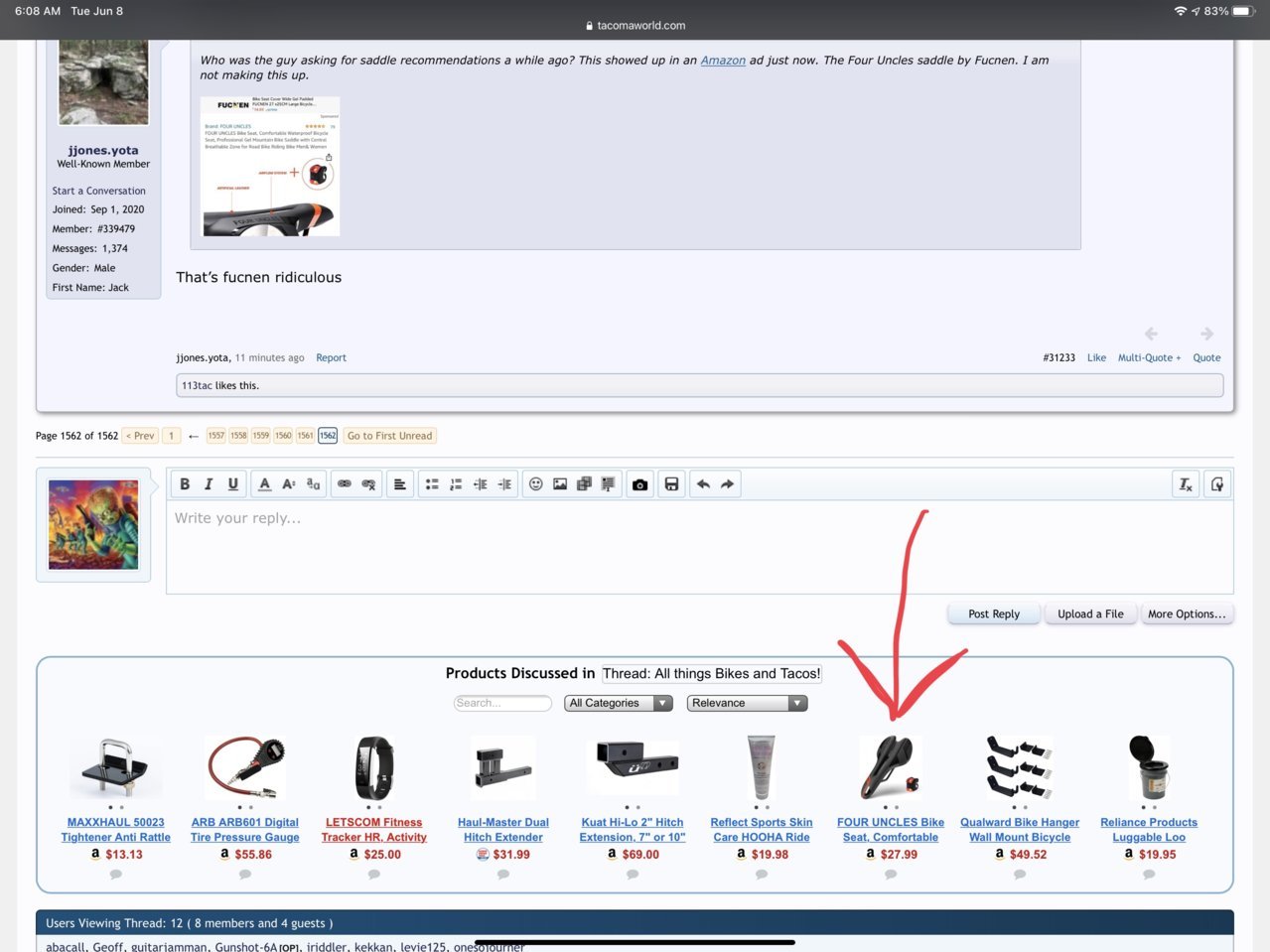Go to page 1559
Screen dimensions: 1270x952
click(x=261, y=436)
